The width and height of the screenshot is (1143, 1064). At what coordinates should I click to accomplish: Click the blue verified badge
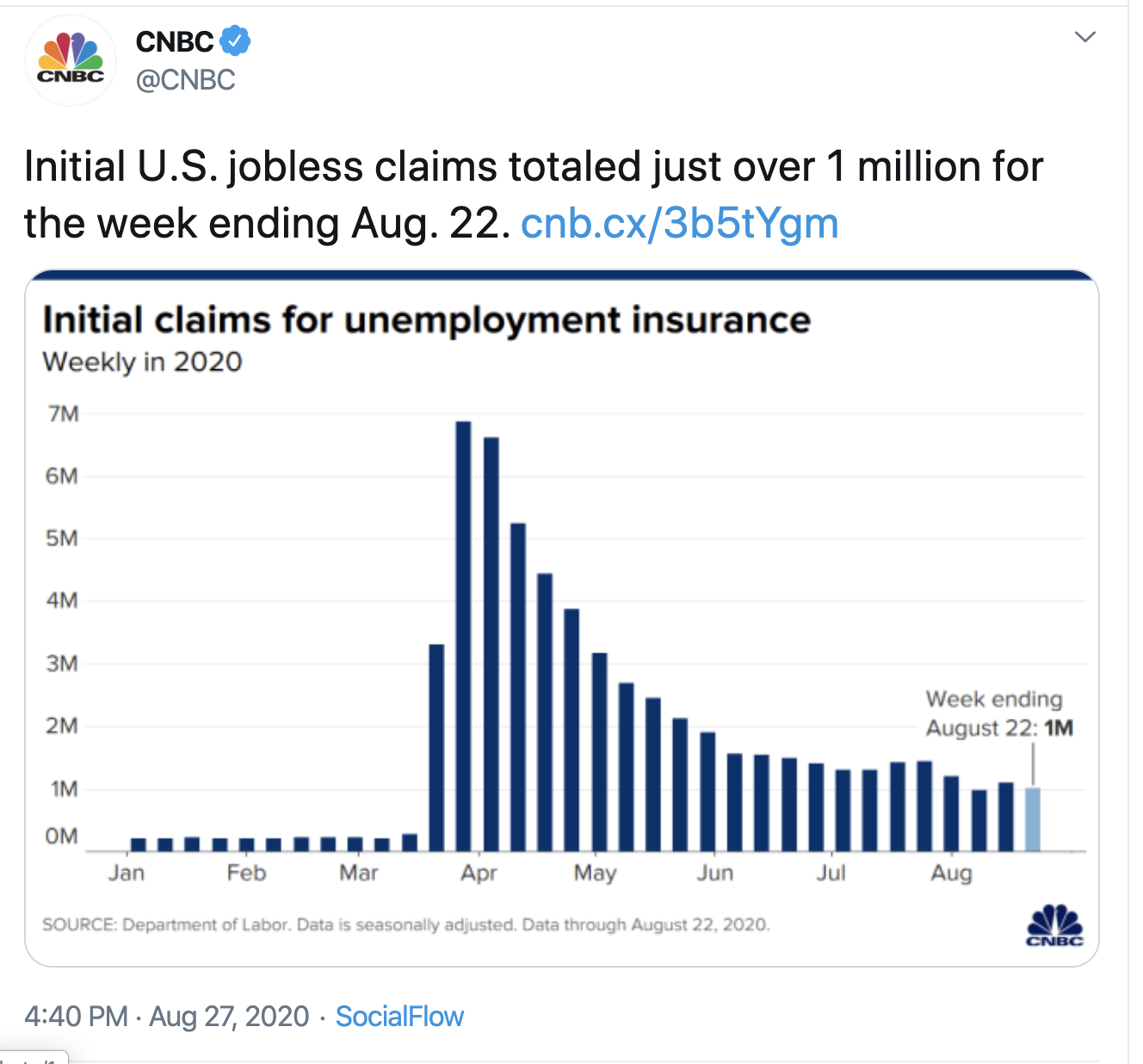pos(235,40)
